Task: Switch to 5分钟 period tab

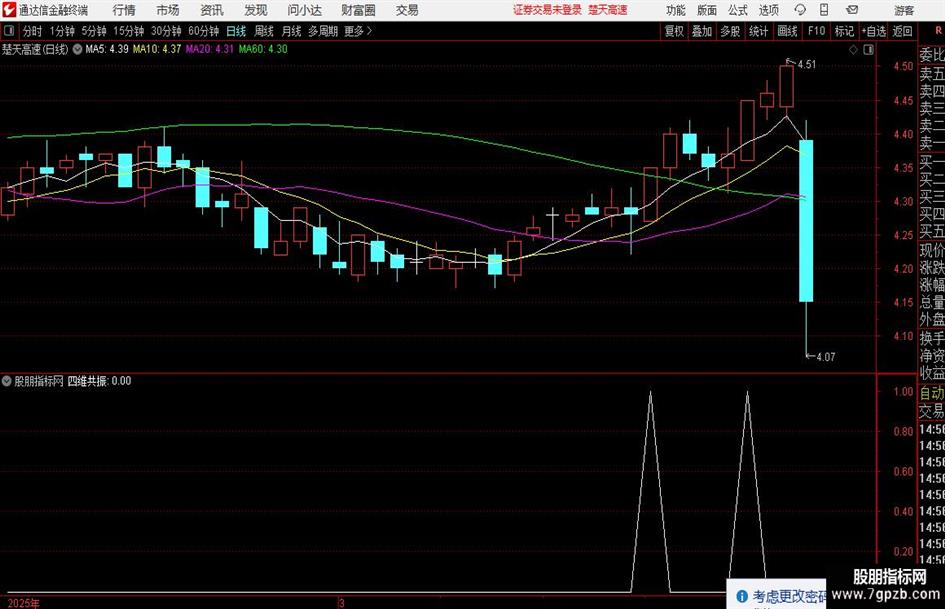Action: click(94, 31)
